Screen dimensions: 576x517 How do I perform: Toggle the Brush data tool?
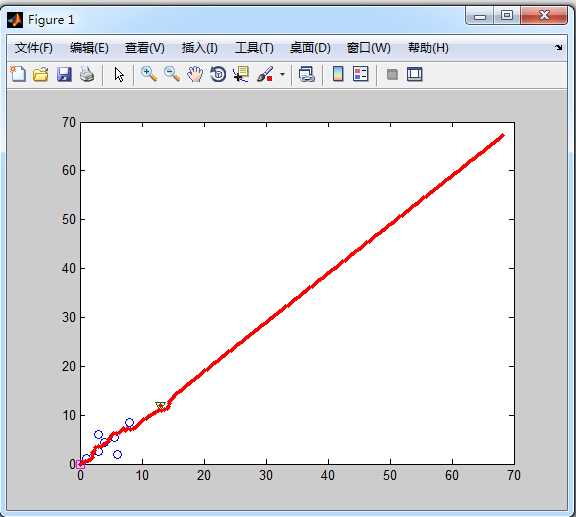tap(265, 74)
